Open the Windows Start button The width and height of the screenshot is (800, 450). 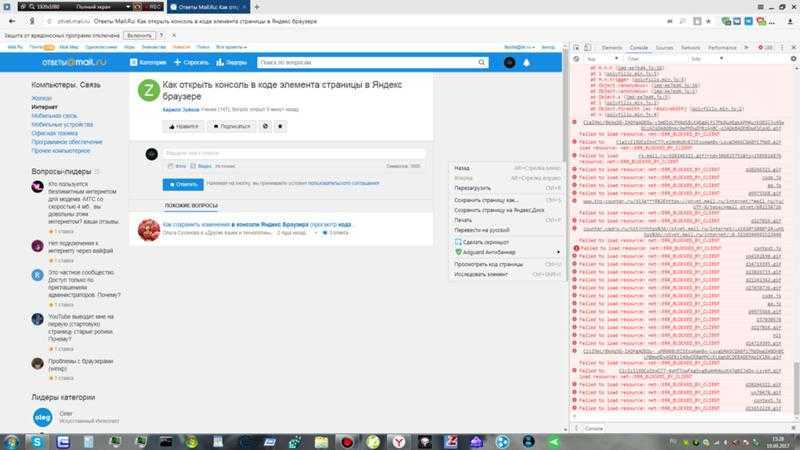pyautogui.click(x=11, y=442)
